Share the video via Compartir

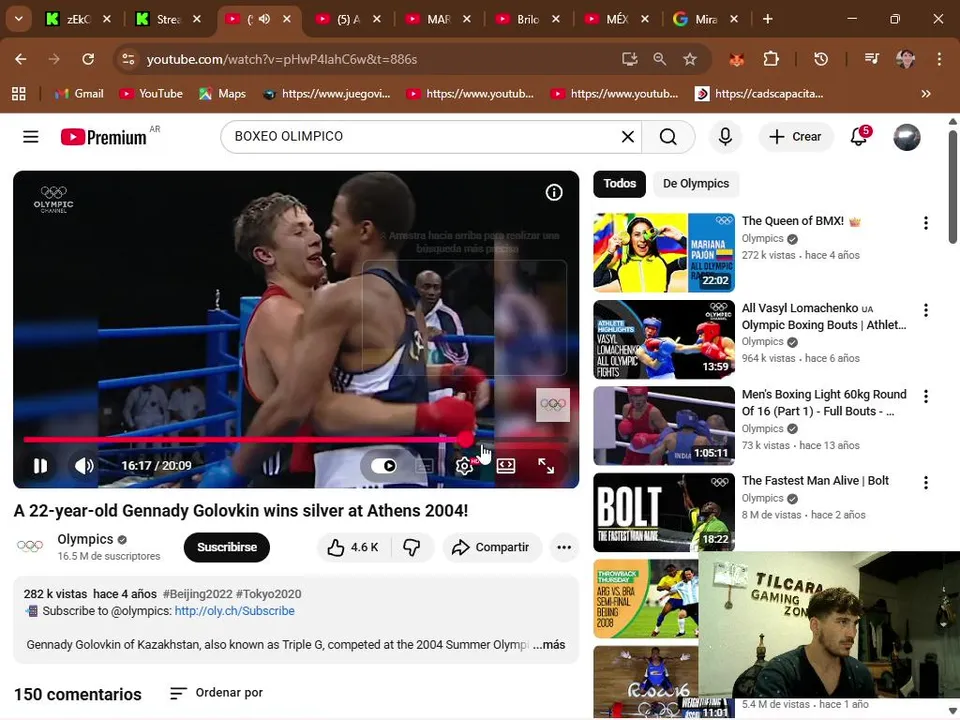pos(490,547)
